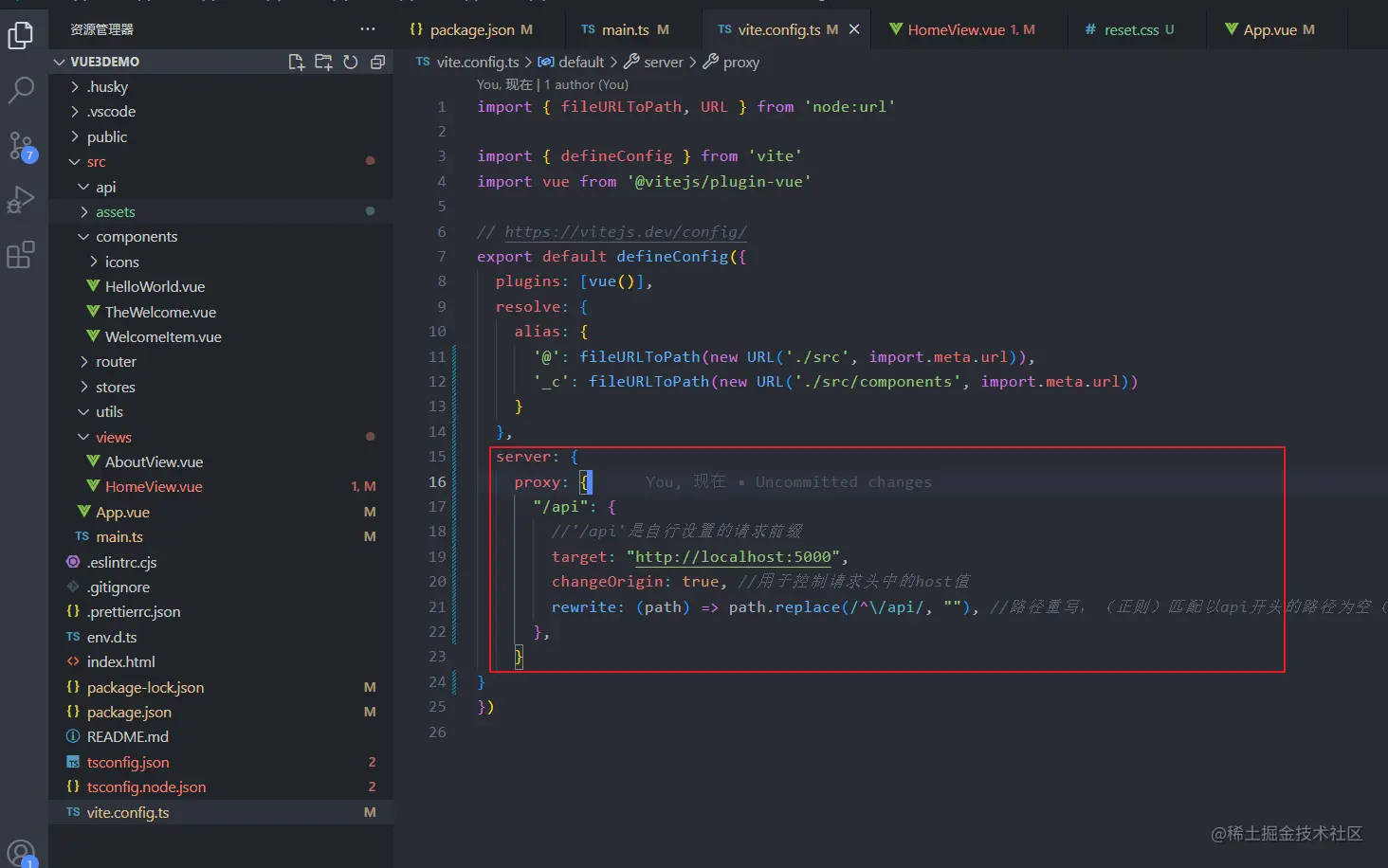
Task: Click the TS icon of env.d.ts
Action: pyautogui.click(x=73, y=637)
